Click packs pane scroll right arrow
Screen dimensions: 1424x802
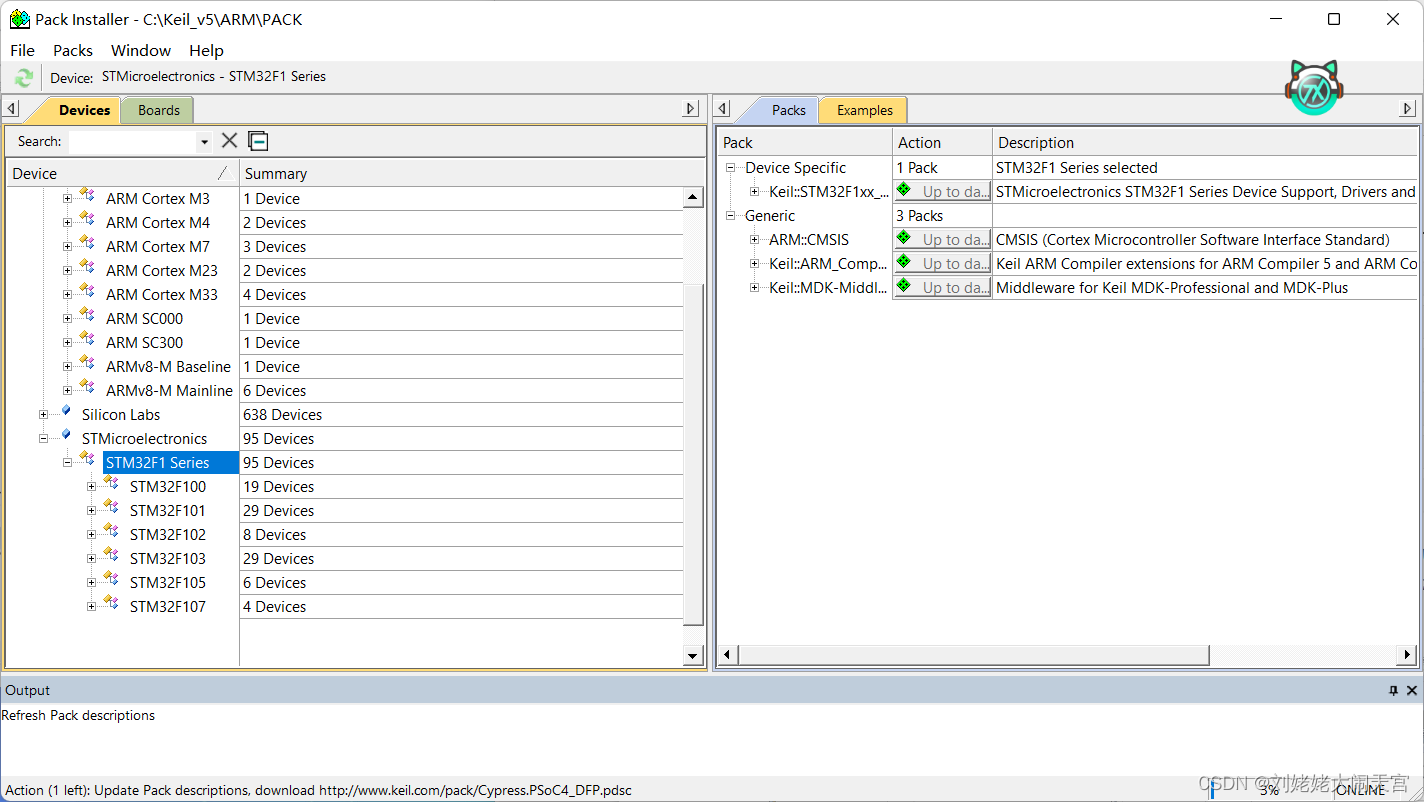(x=1407, y=655)
